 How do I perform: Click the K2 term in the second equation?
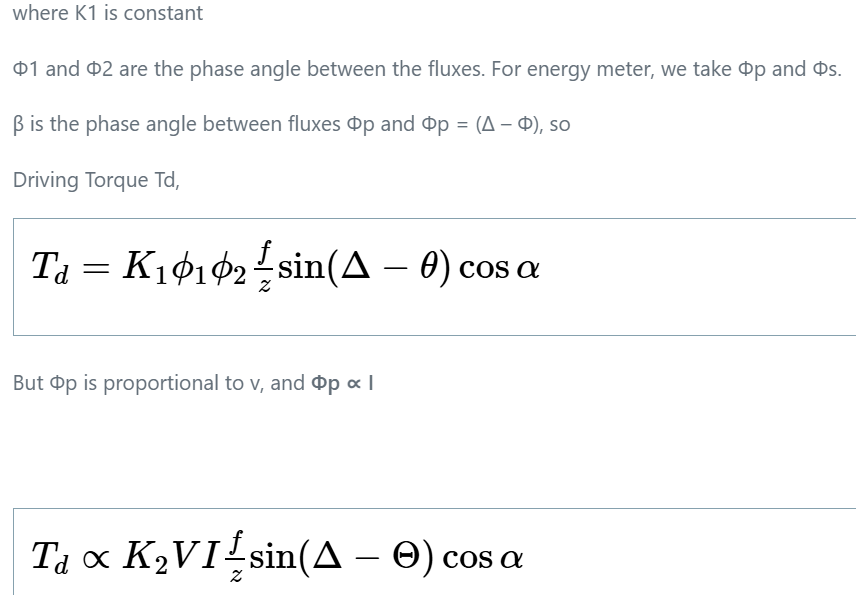(x=145, y=557)
